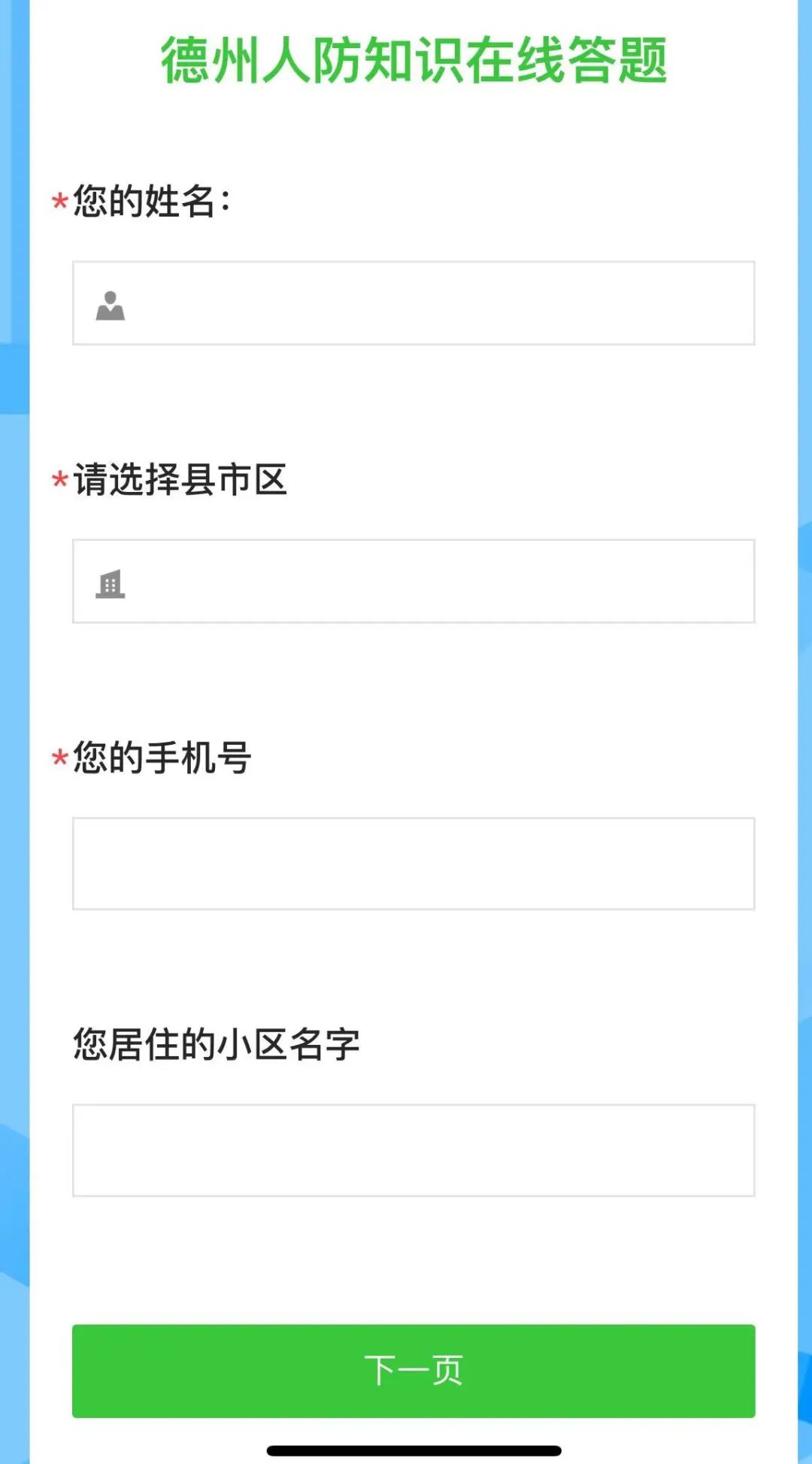The height and width of the screenshot is (1464, 812).
Task: Click the 在线答题 part of the title
Action: (x=567, y=60)
